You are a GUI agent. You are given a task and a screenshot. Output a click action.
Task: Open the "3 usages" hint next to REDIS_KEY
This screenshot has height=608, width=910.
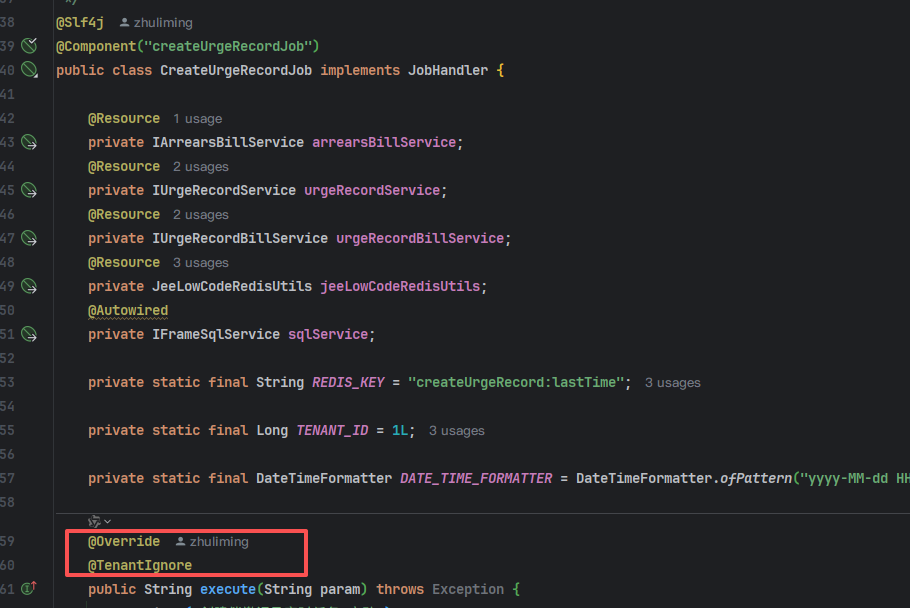pyautogui.click(x=672, y=383)
